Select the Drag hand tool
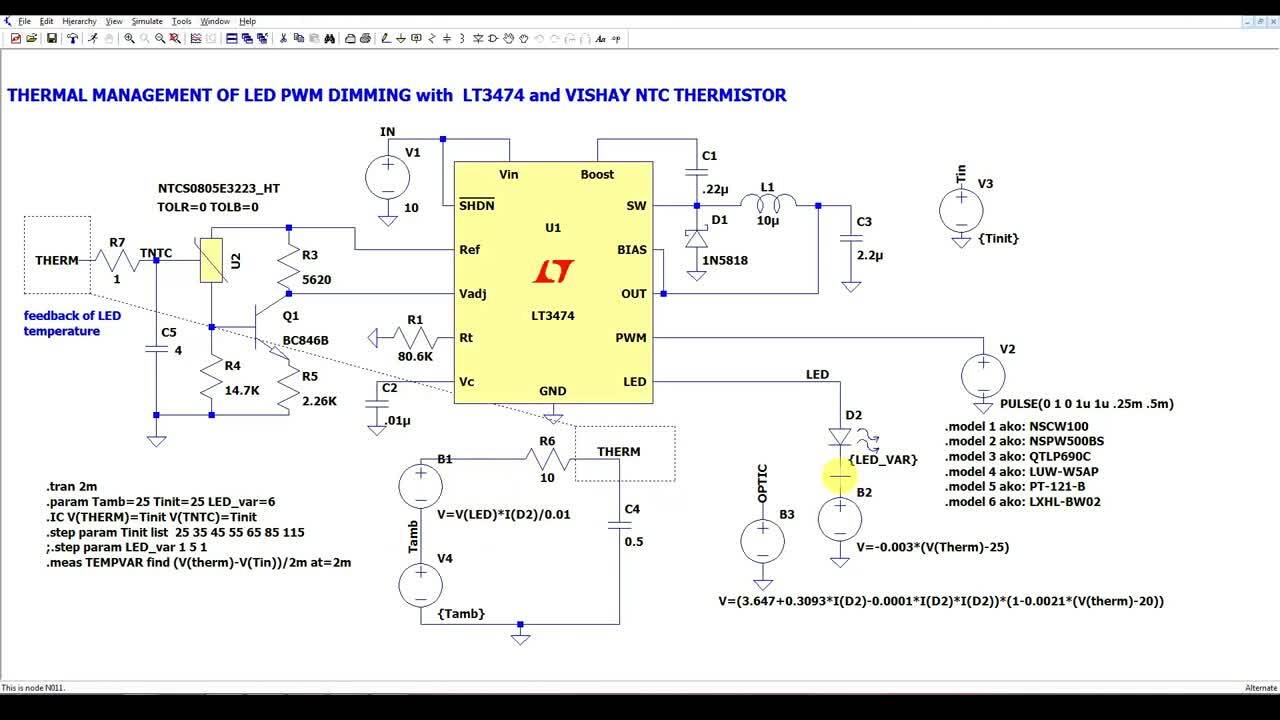1280x720 pixels. click(524, 39)
